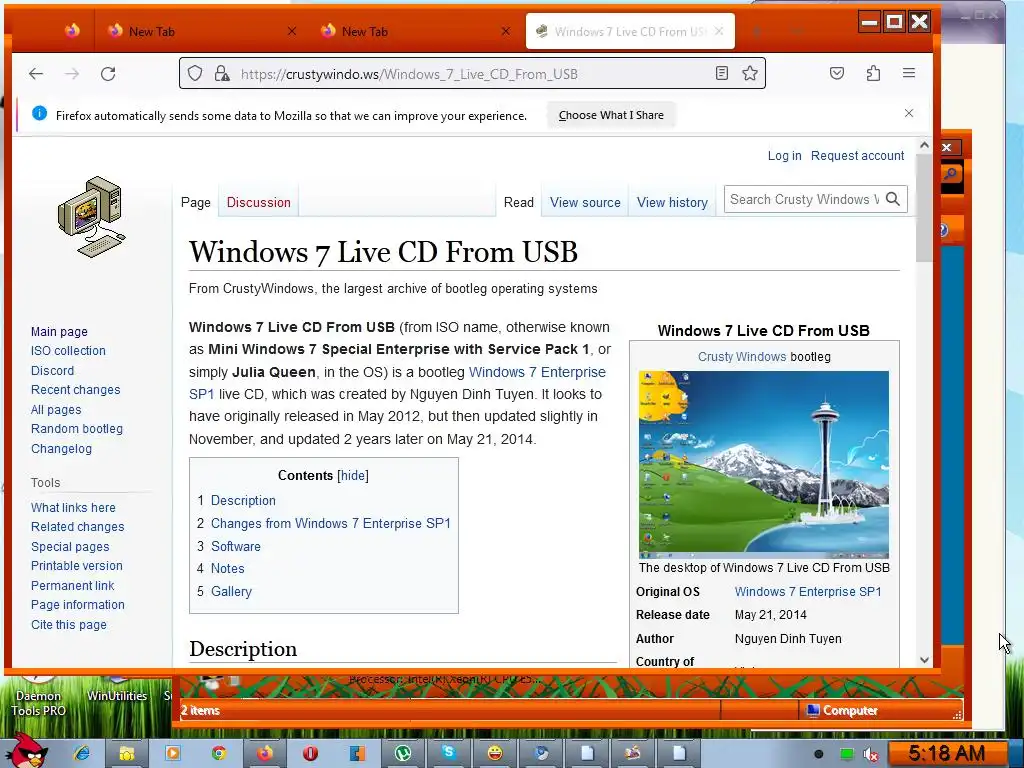Open Windows 7 Enterprise SP1 link in infobox
The image size is (1024, 768).
click(x=808, y=592)
